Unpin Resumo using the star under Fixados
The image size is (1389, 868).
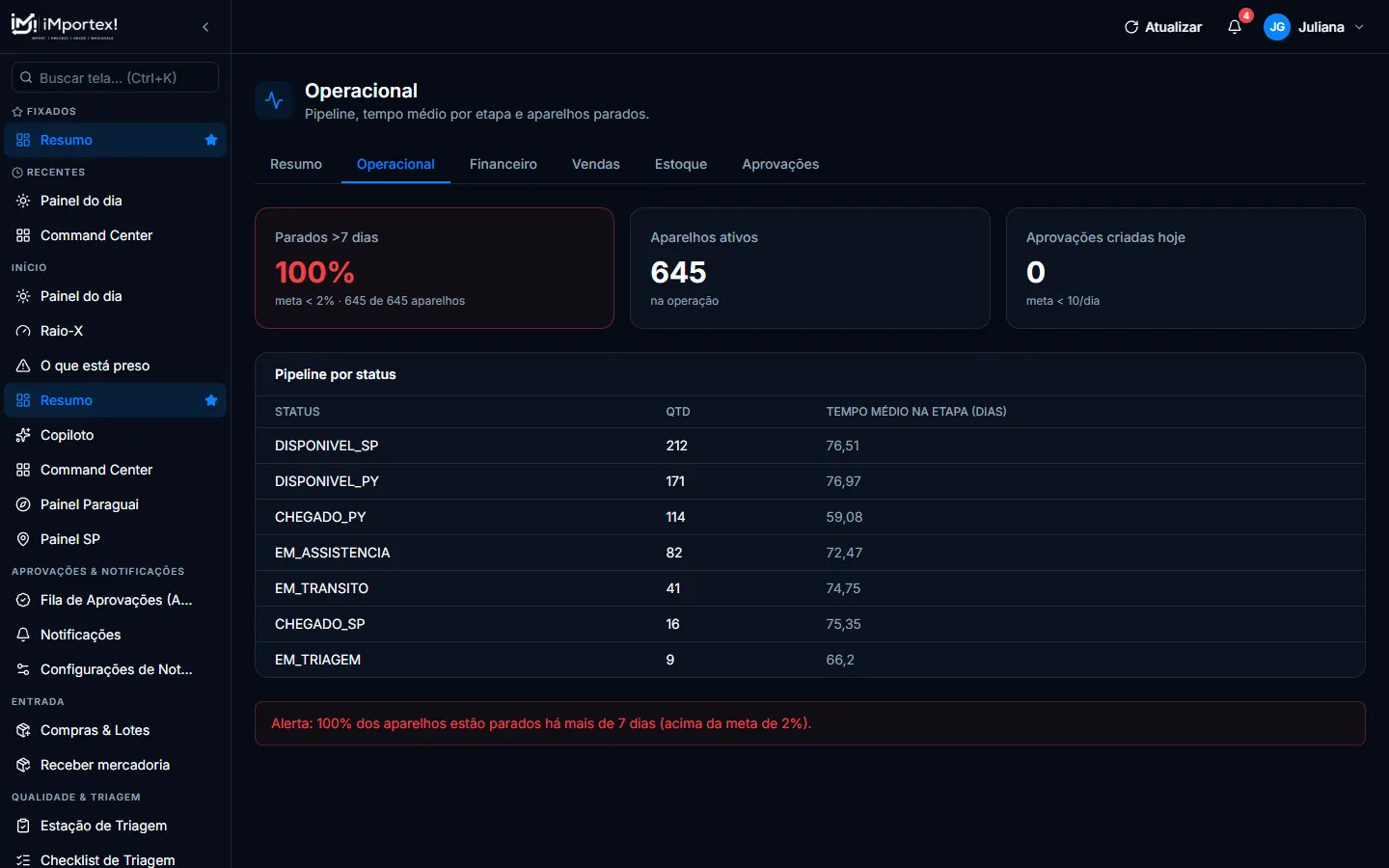211,140
